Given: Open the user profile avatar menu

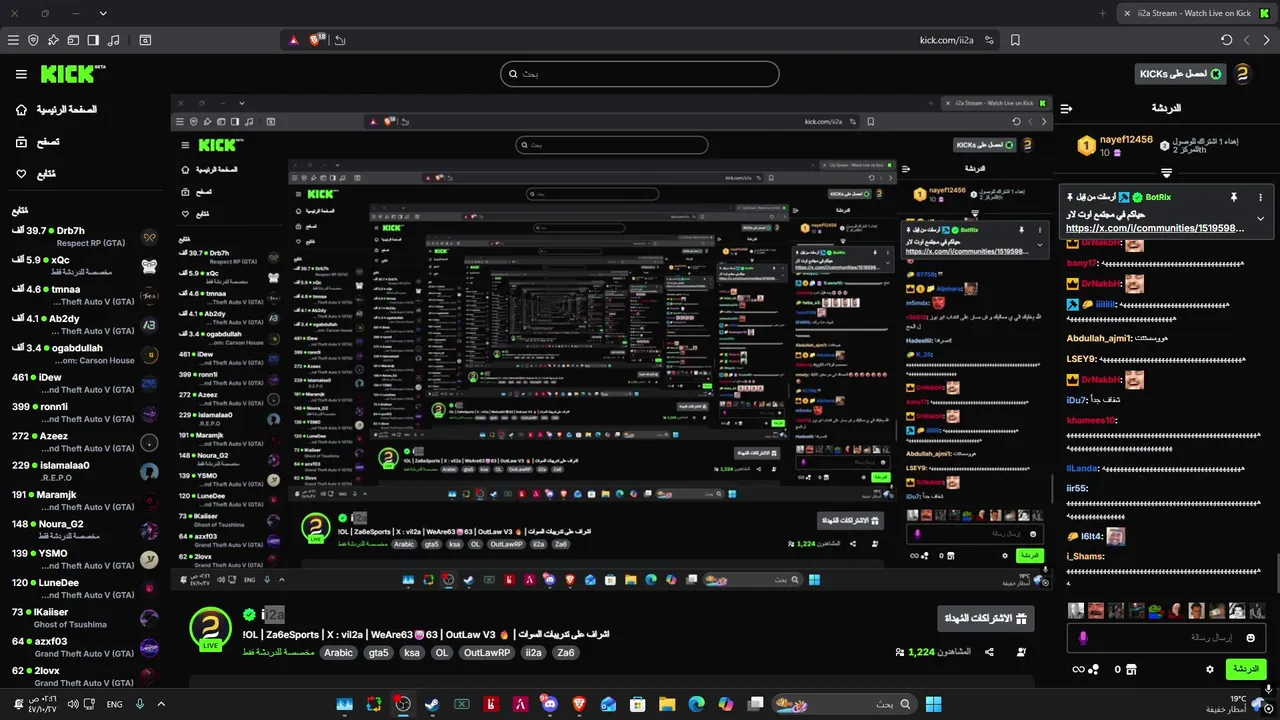Looking at the screenshot, I should (1242, 74).
